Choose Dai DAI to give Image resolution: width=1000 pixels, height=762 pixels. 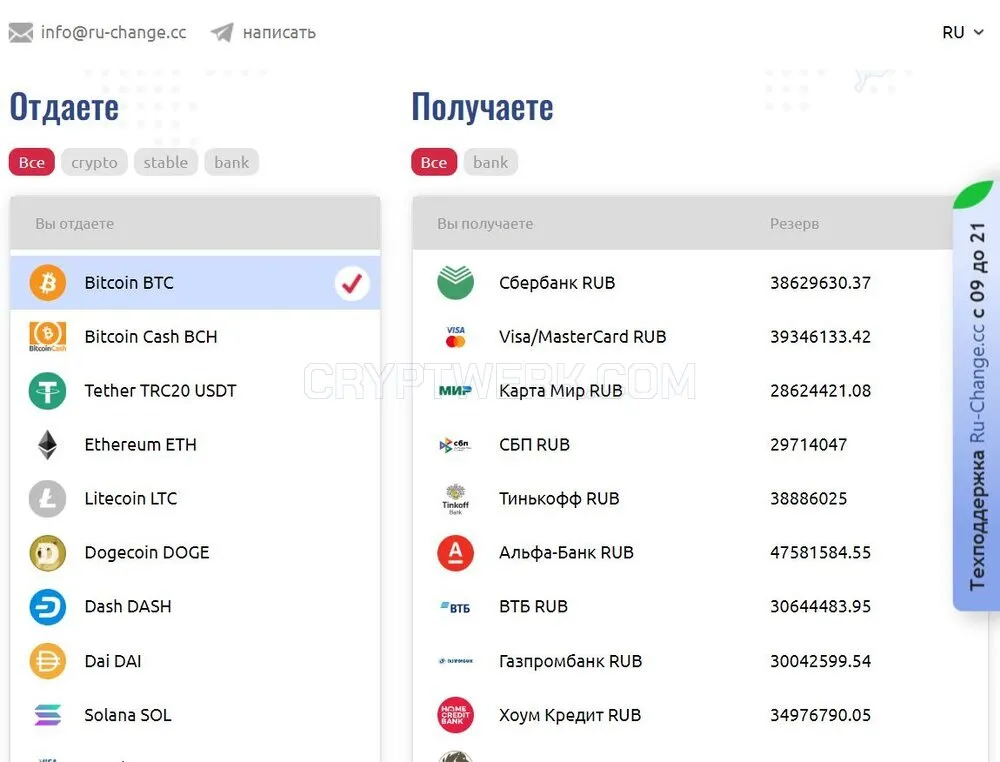195,661
